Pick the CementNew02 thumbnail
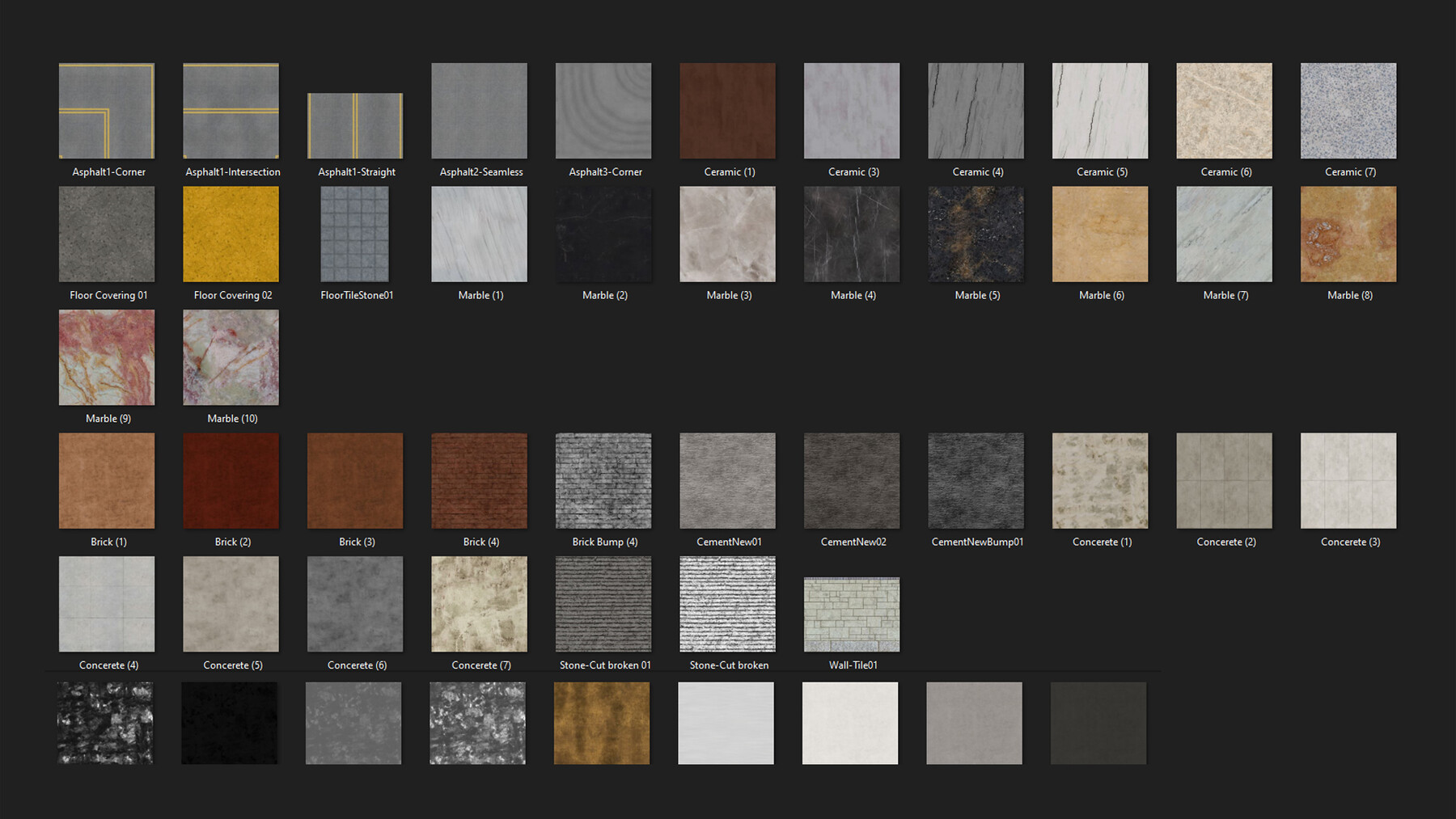Viewport: 1456px width, 819px height. 852,481
